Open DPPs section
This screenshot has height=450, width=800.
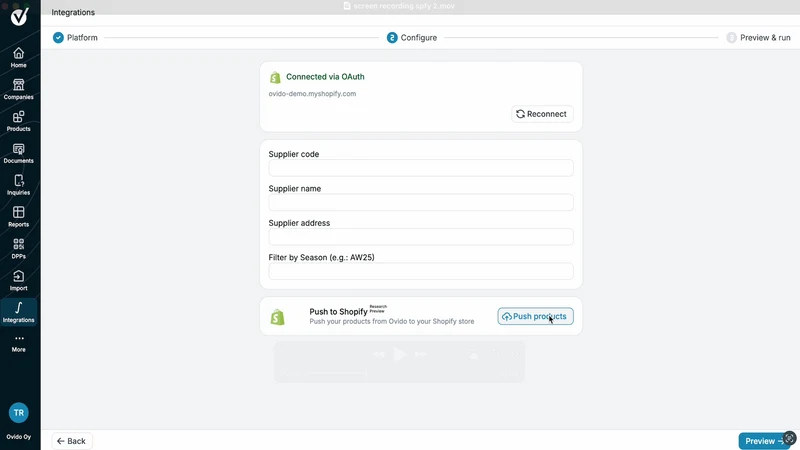tap(18, 248)
